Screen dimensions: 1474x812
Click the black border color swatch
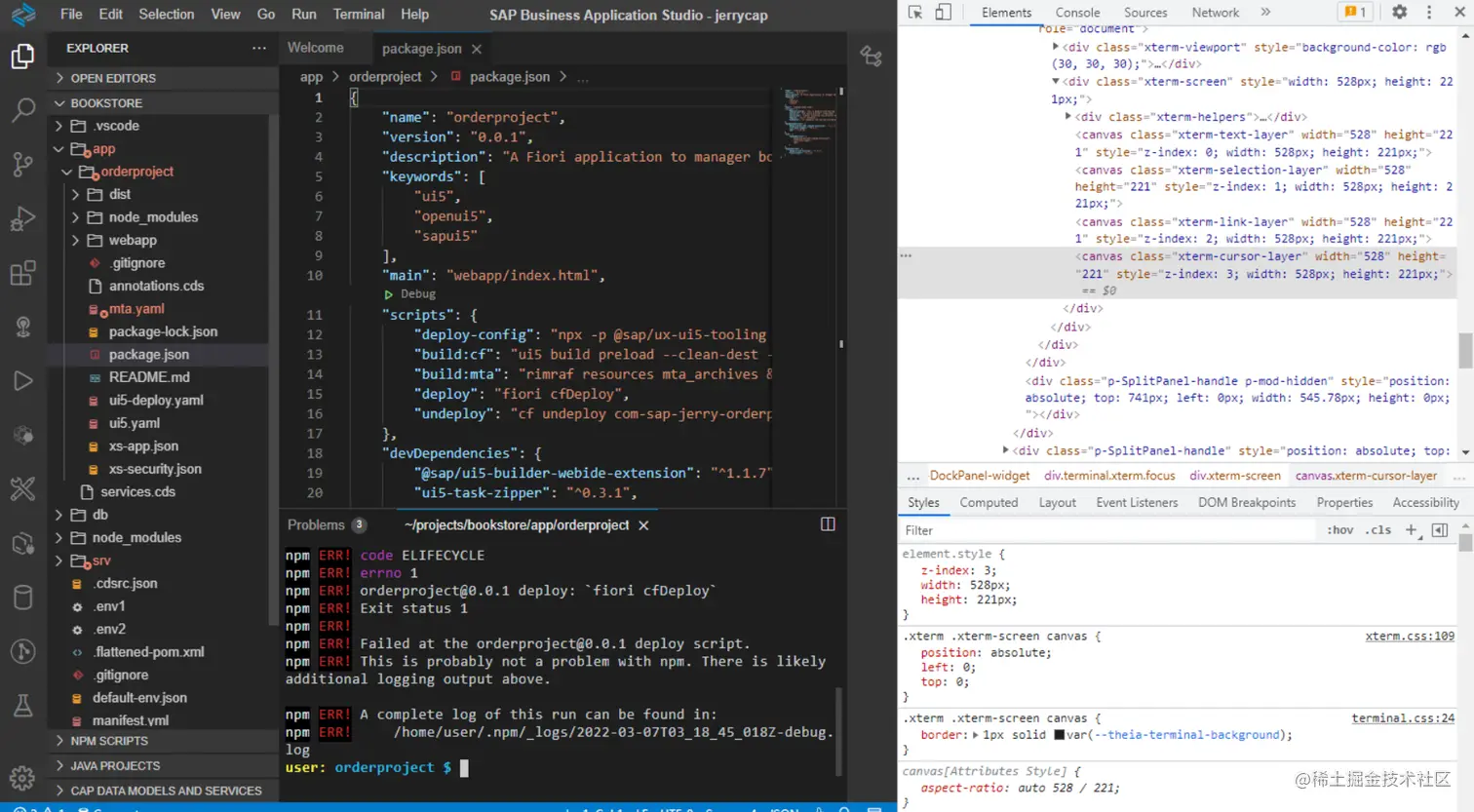[x=1059, y=735]
